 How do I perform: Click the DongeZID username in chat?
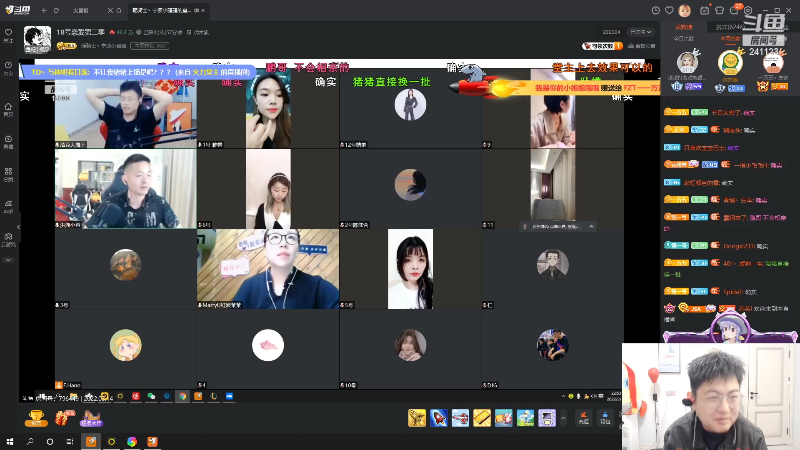739,246
